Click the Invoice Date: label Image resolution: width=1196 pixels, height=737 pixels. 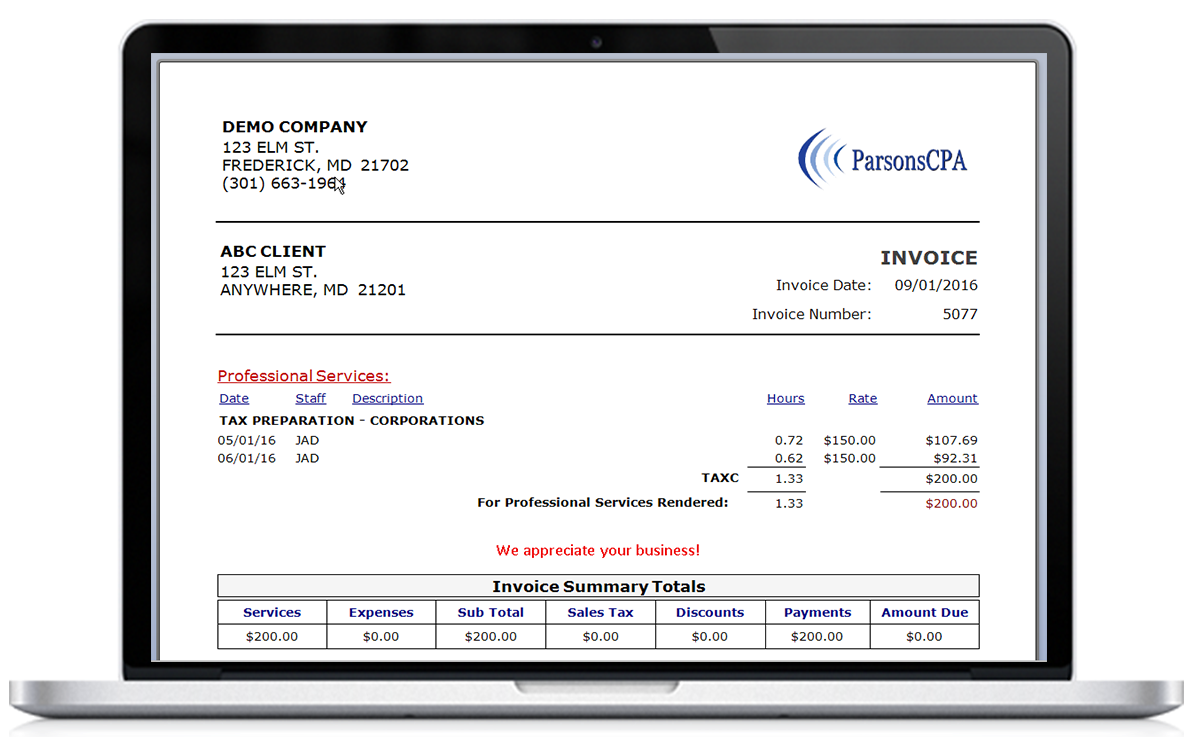823,285
